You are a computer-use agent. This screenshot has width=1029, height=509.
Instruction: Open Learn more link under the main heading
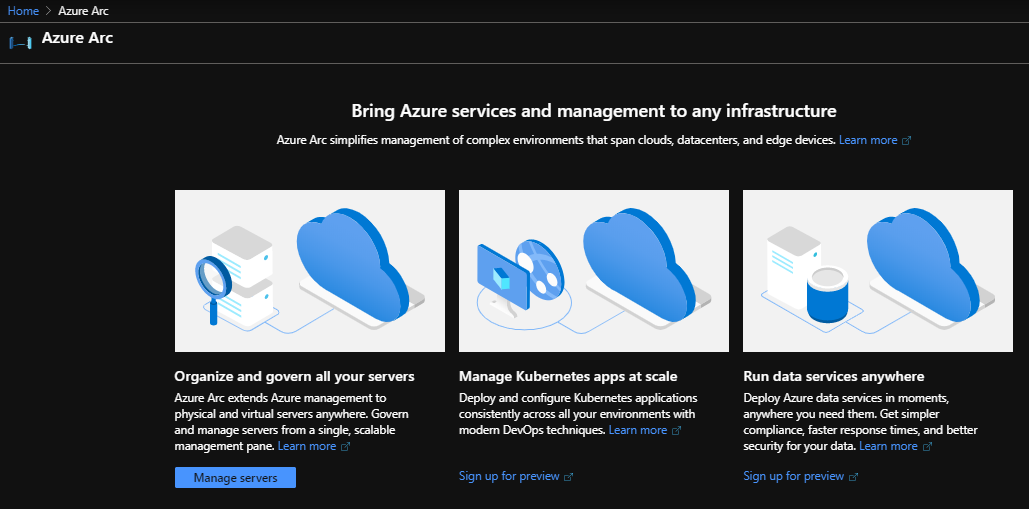tap(868, 140)
